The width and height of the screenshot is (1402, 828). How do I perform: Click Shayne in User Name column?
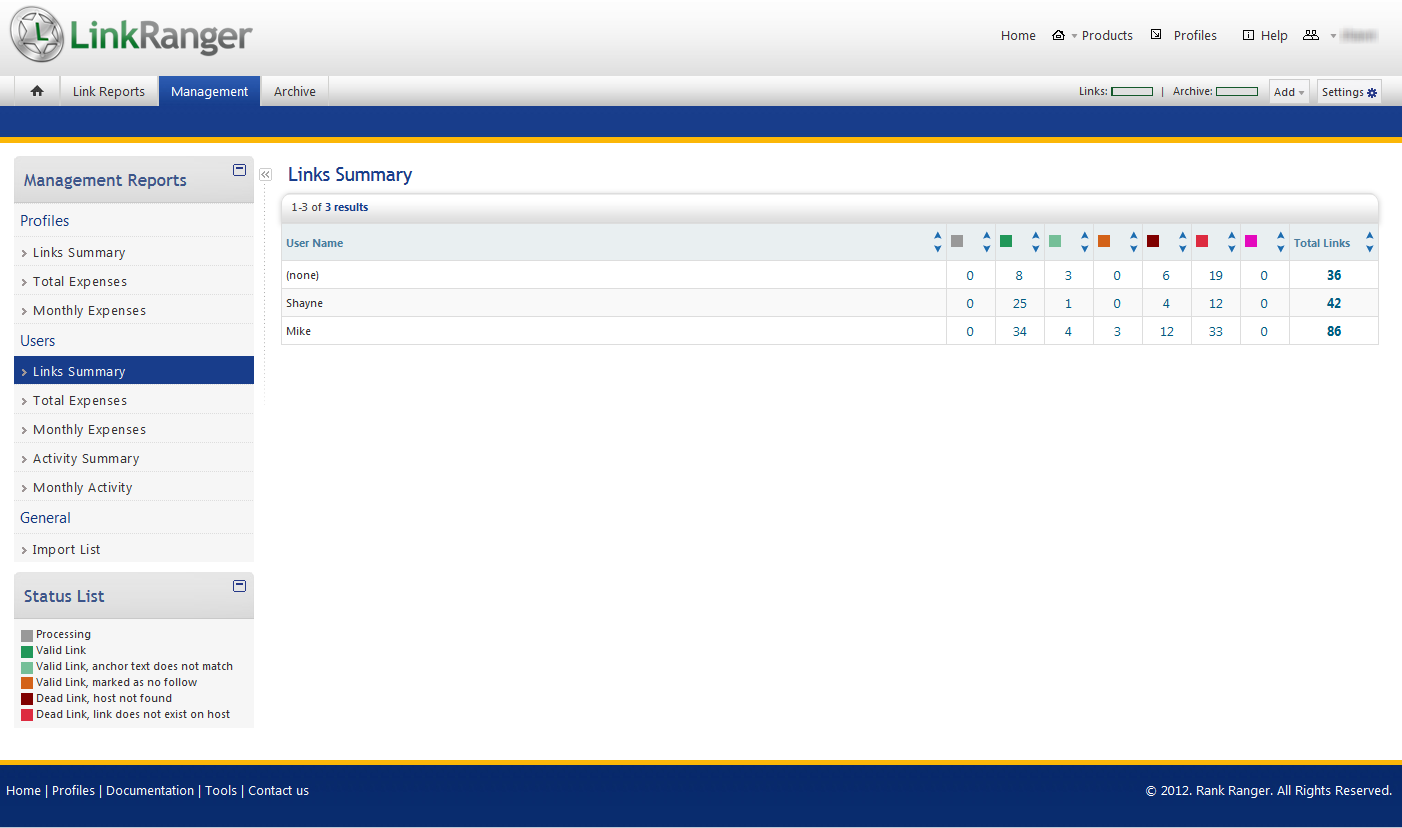304,303
